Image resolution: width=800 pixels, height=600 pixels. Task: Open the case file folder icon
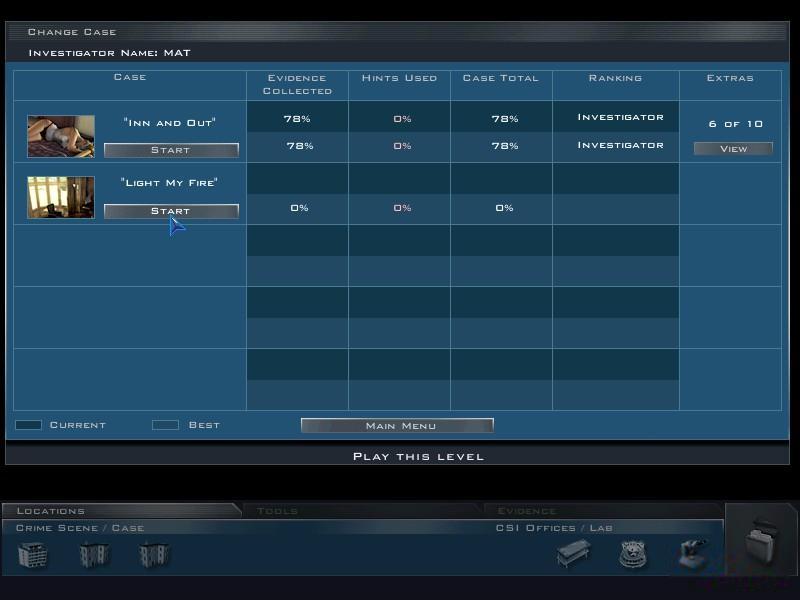click(x=760, y=540)
